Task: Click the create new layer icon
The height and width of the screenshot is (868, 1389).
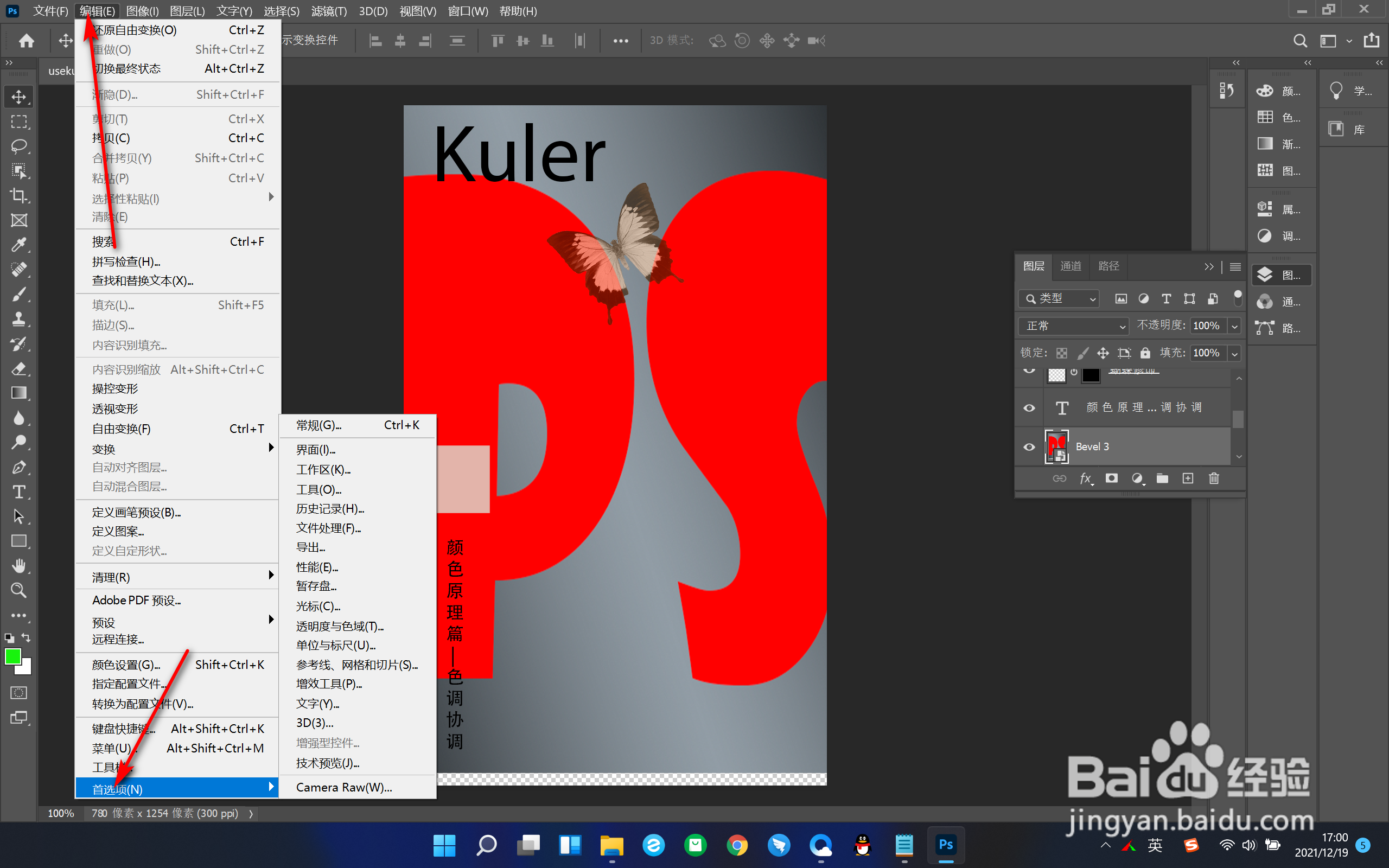Action: [1188, 478]
